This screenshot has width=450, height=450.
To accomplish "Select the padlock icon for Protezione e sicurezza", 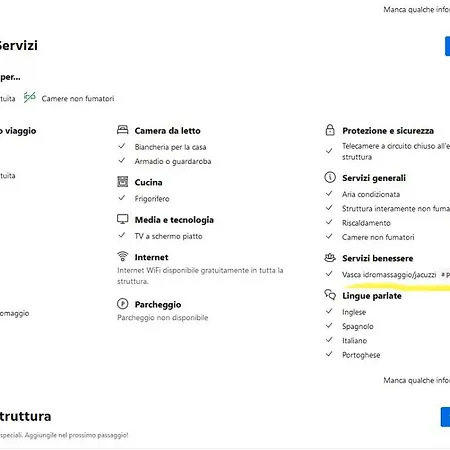I will point(330,130).
